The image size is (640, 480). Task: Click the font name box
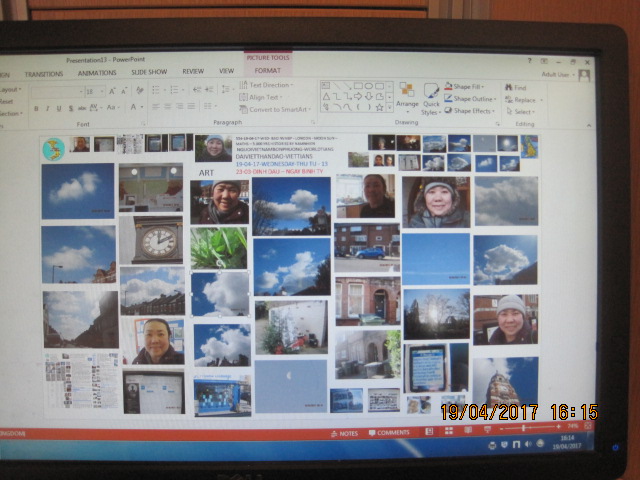[x=57, y=92]
